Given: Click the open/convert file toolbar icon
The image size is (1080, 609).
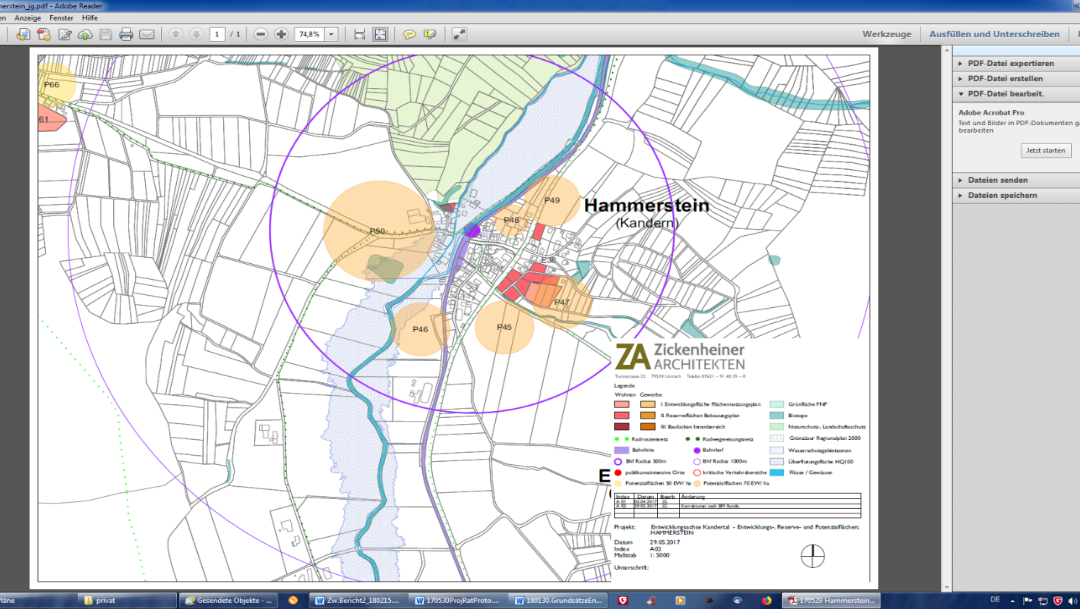Looking at the screenshot, I should [x=23, y=34].
